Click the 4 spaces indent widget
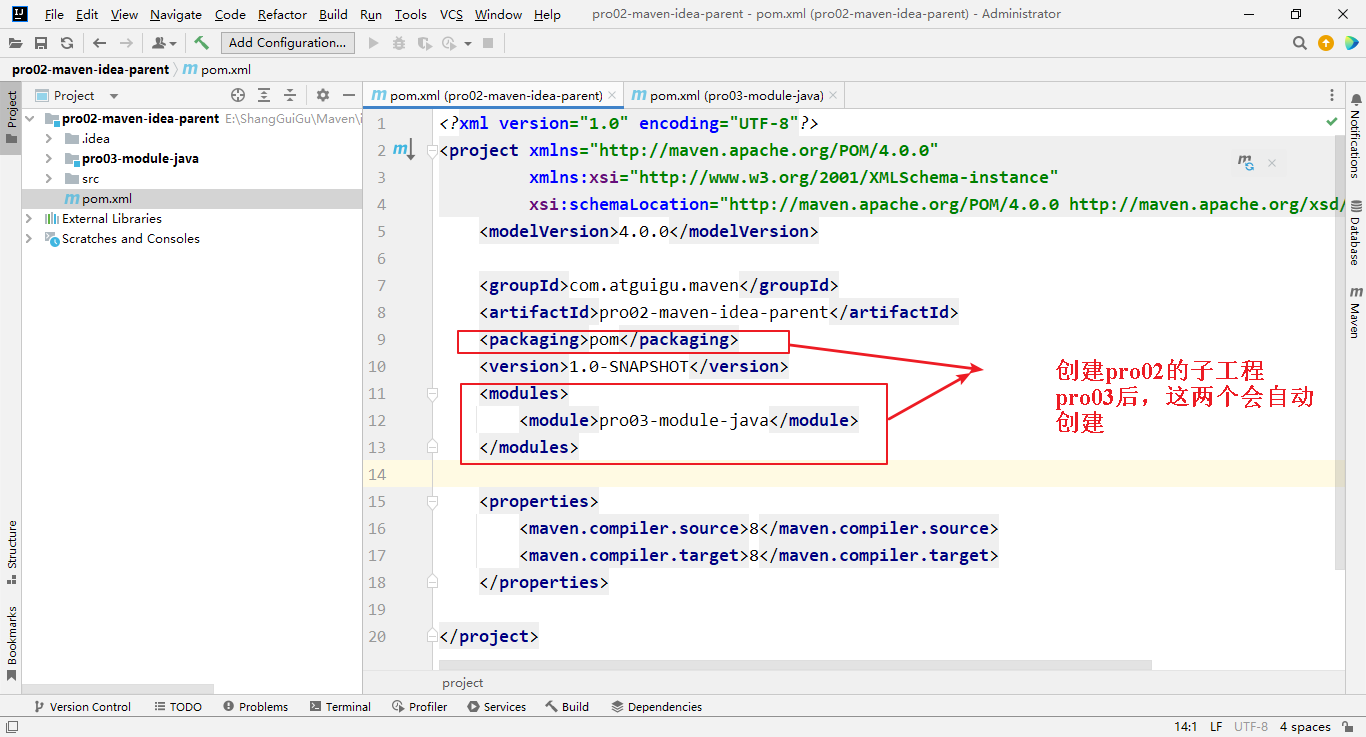Screen dimensions: 1366x737 1305,727
